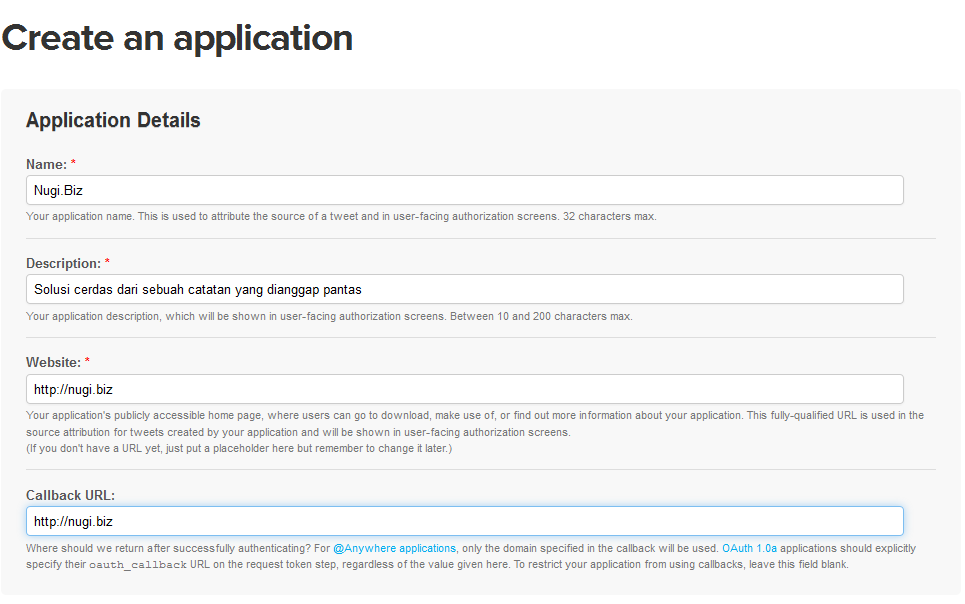Click inside the Callback URL field
Viewport: 965px width, 604px height.
point(465,521)
